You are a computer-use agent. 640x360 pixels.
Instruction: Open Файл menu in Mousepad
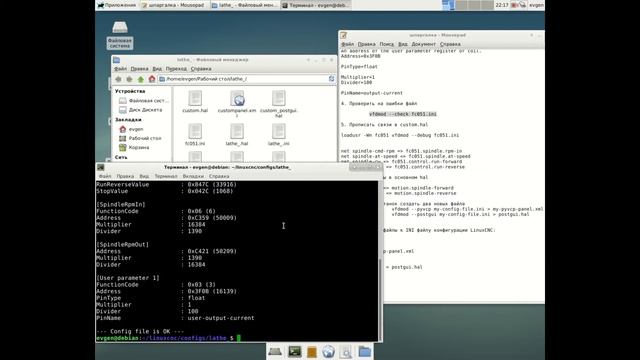(x=347, y=44)
